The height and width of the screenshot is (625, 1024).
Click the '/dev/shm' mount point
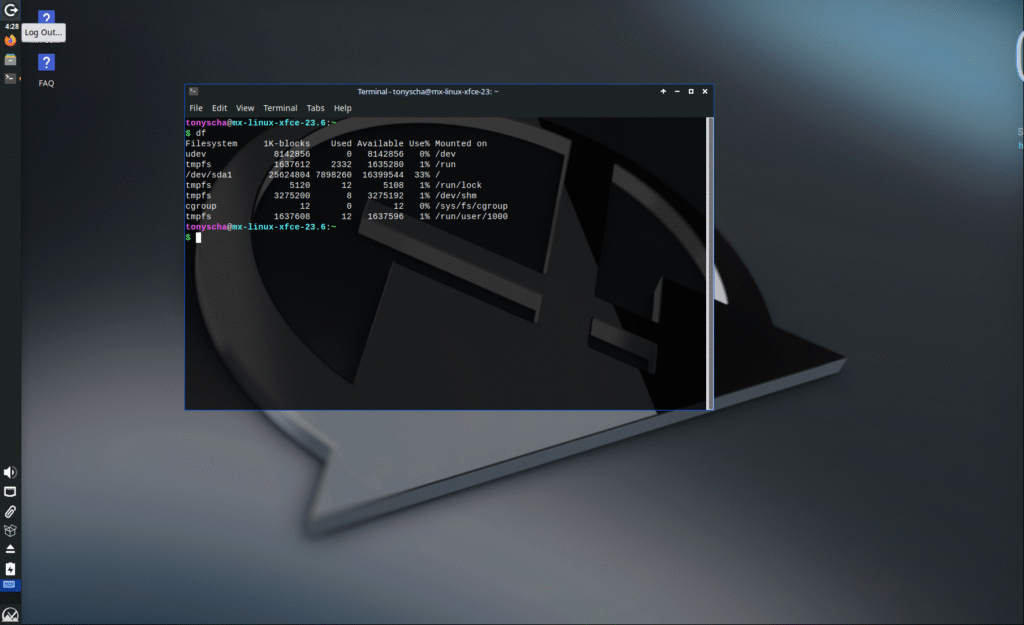coord(456,196)
